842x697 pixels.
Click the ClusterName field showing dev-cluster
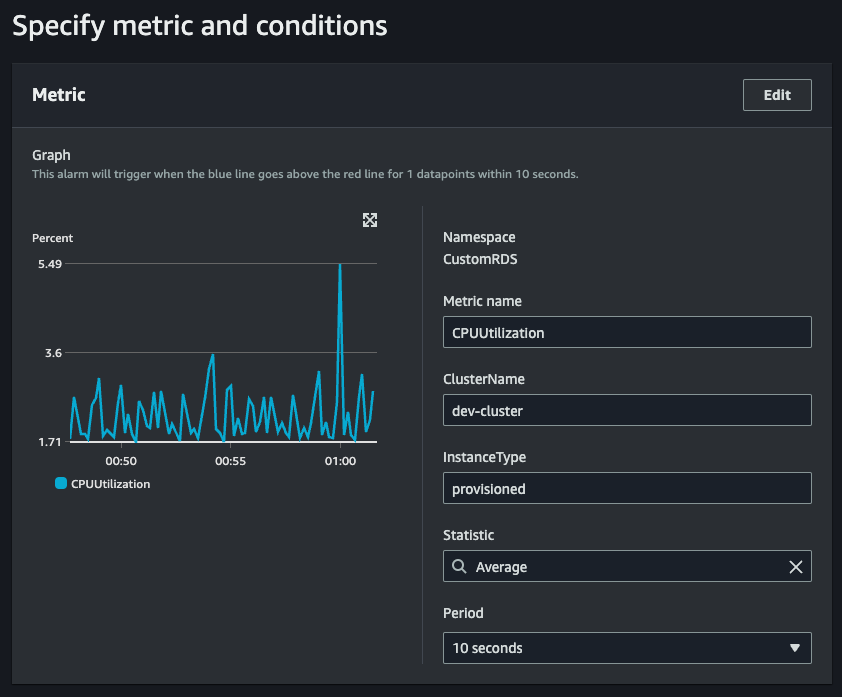pyautogui.click(x=626, y=410)
